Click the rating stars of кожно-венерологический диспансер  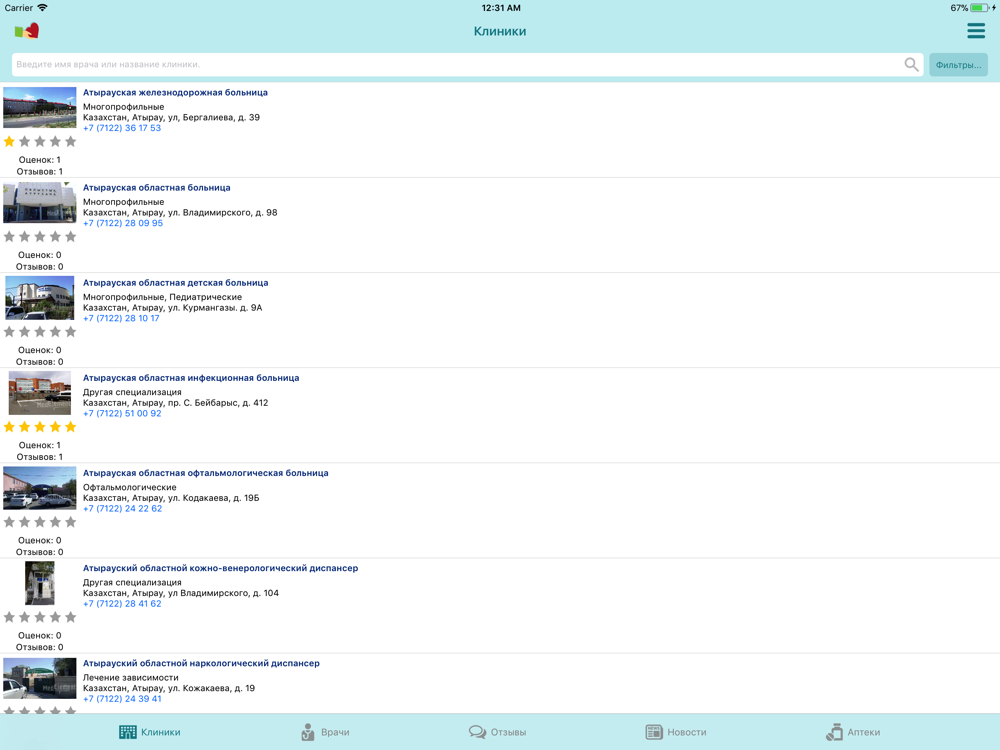coord(40,617)
